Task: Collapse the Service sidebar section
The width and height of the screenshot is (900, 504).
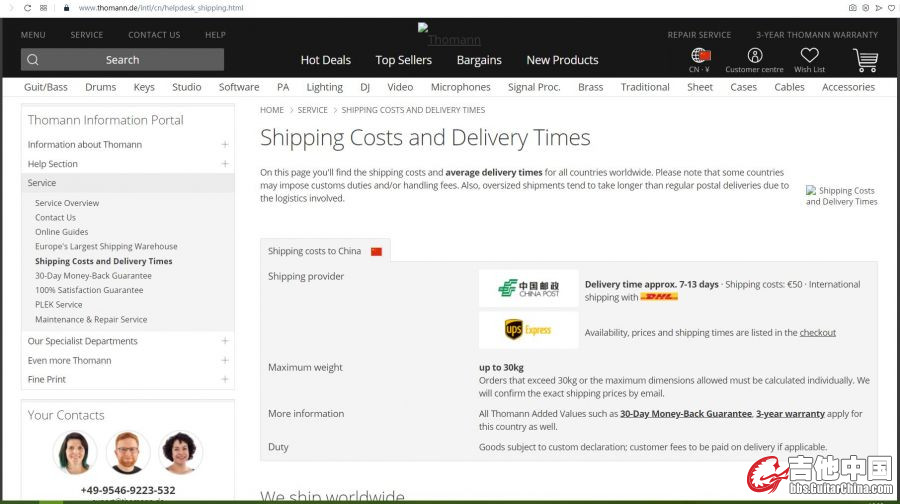Action: point(127,183)
